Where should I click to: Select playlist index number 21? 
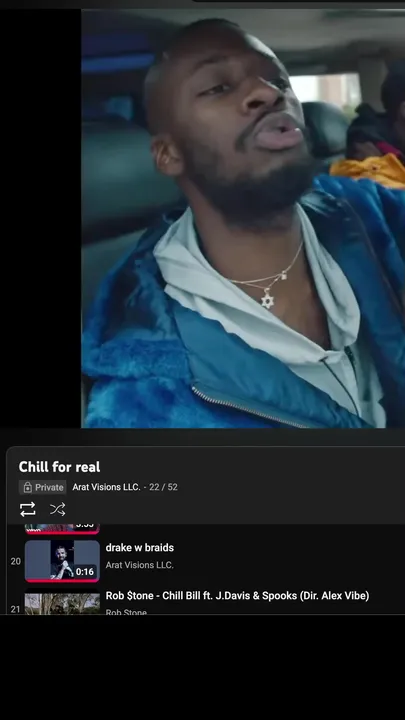pos(16,609)
